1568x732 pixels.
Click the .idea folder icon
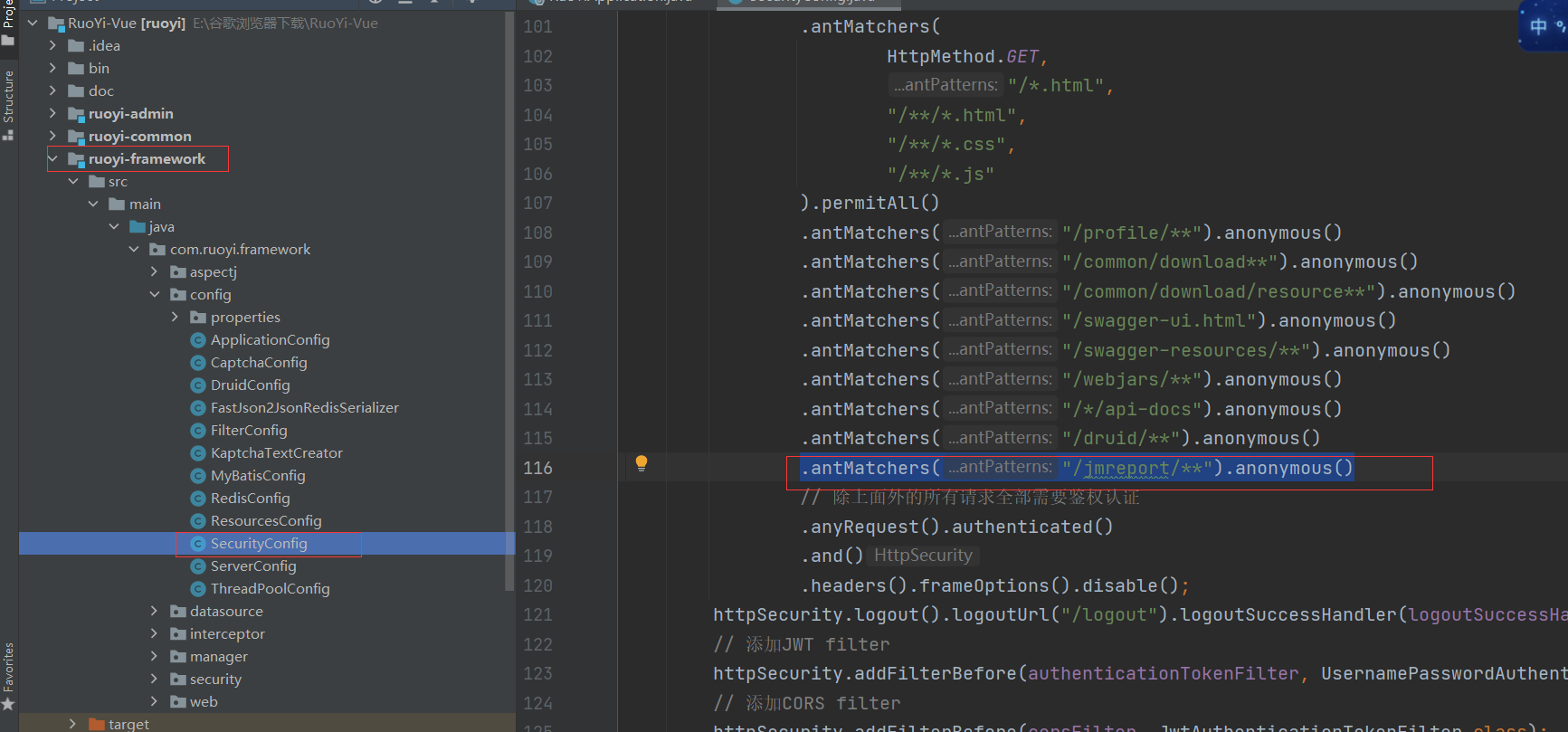coord(76,46)
